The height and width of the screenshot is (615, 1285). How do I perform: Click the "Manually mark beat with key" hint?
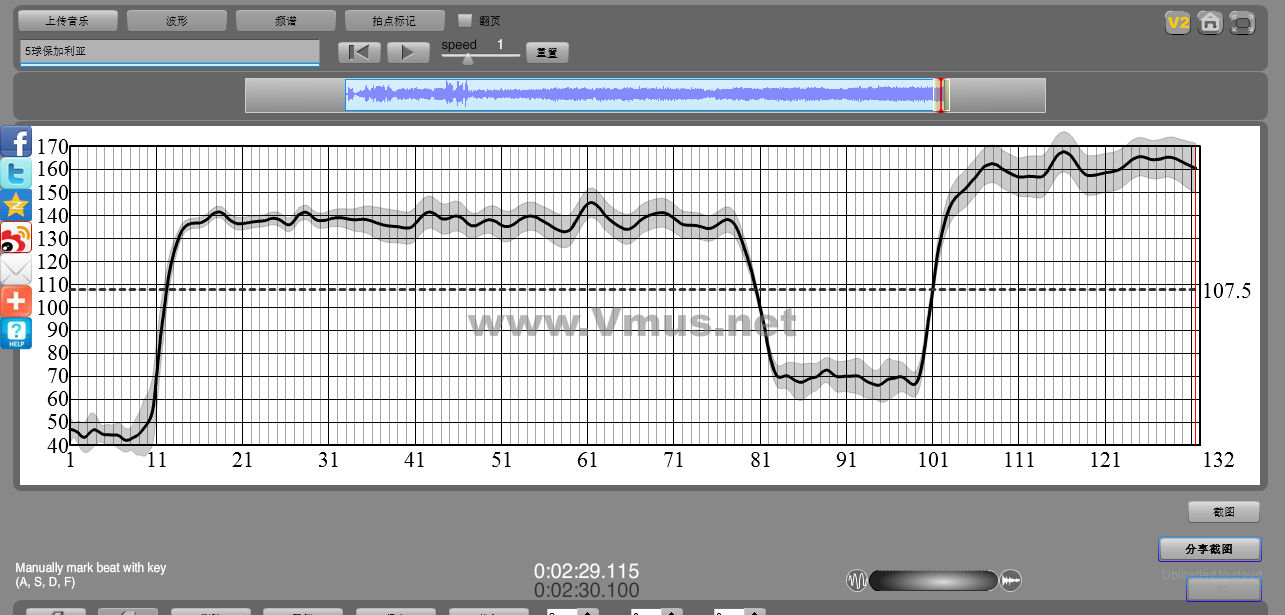coord(91,568)
